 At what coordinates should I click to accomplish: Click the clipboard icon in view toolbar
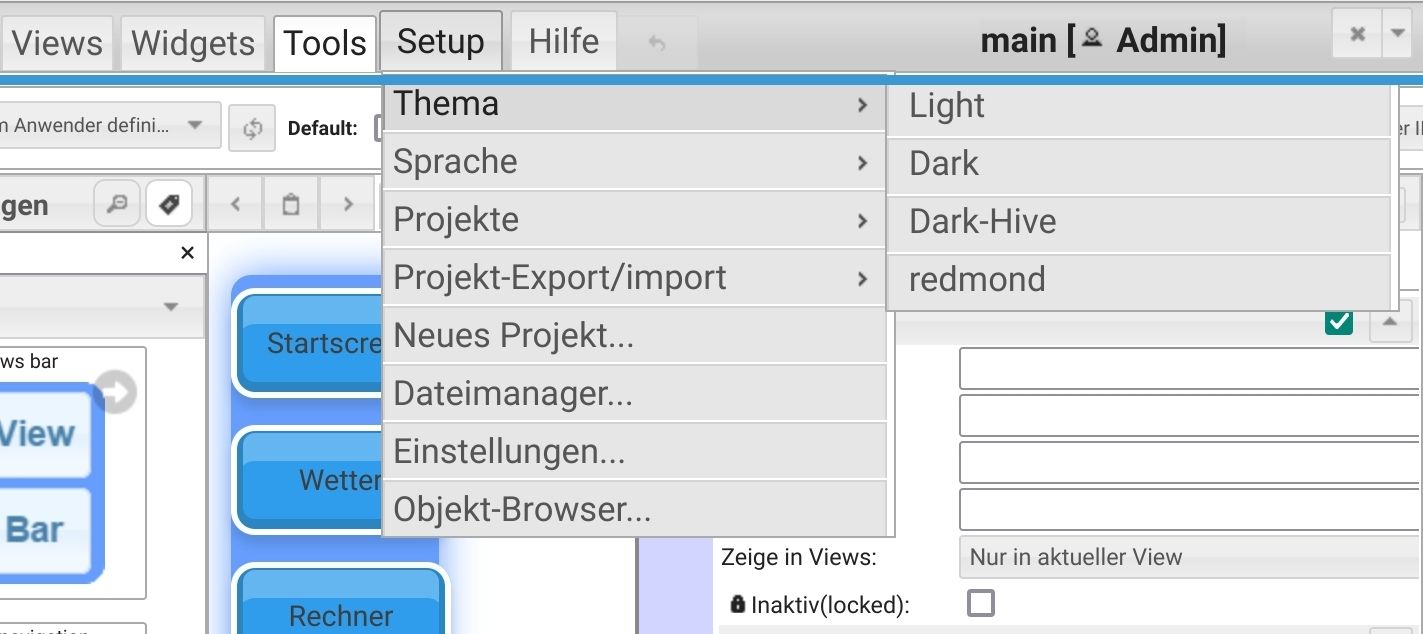[291, 204]
